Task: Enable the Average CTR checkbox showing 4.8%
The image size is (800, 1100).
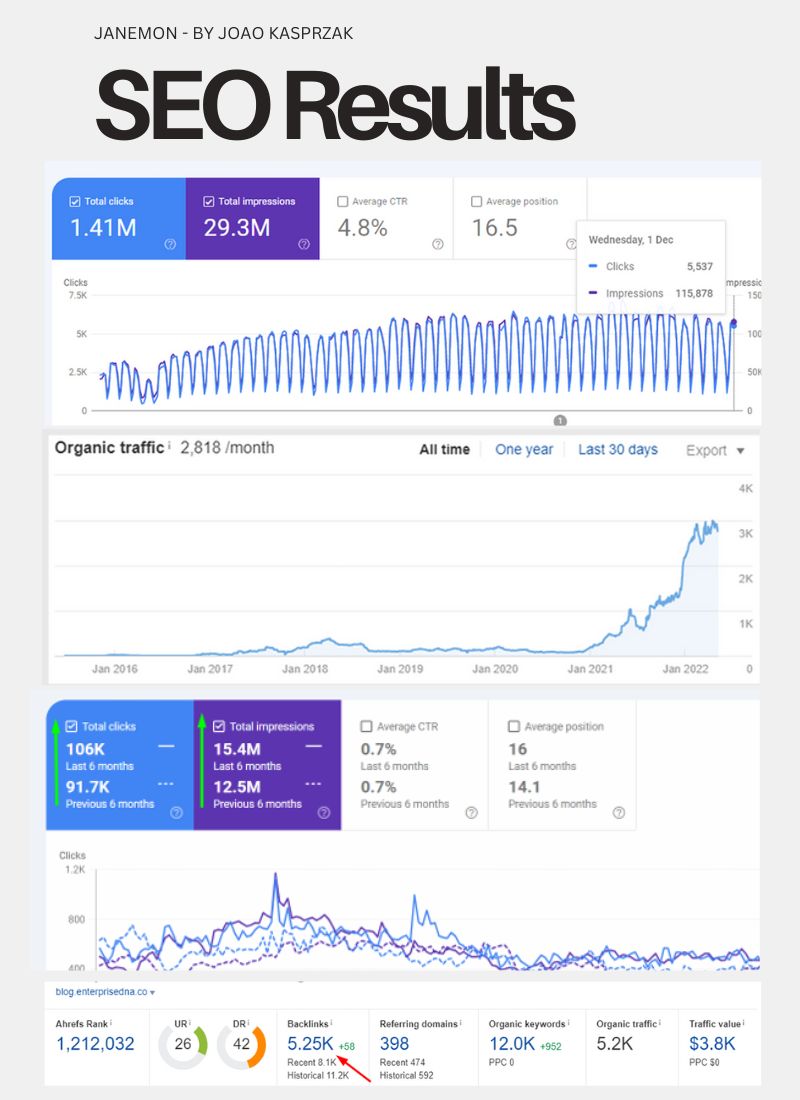Action: point(344,202)
